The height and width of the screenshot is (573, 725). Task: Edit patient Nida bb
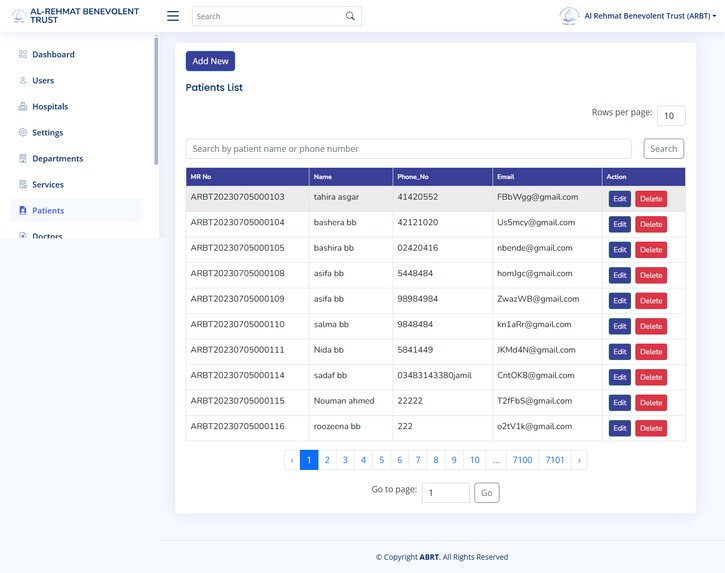tap(620, 351)
